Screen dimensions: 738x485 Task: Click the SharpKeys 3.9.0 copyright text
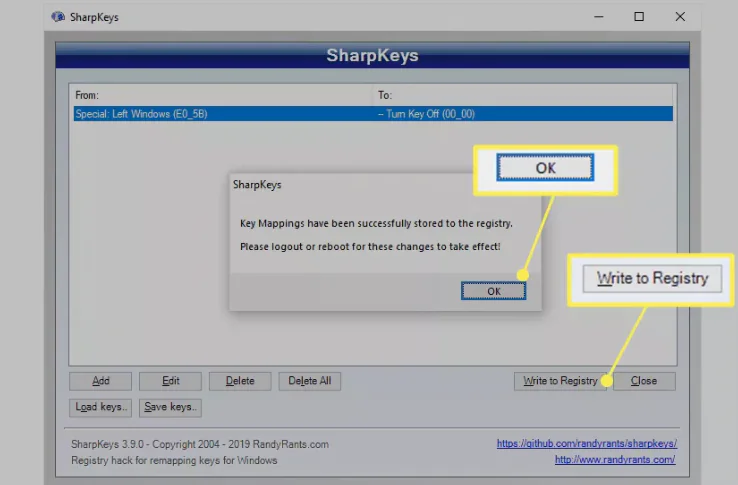(200, 444)
